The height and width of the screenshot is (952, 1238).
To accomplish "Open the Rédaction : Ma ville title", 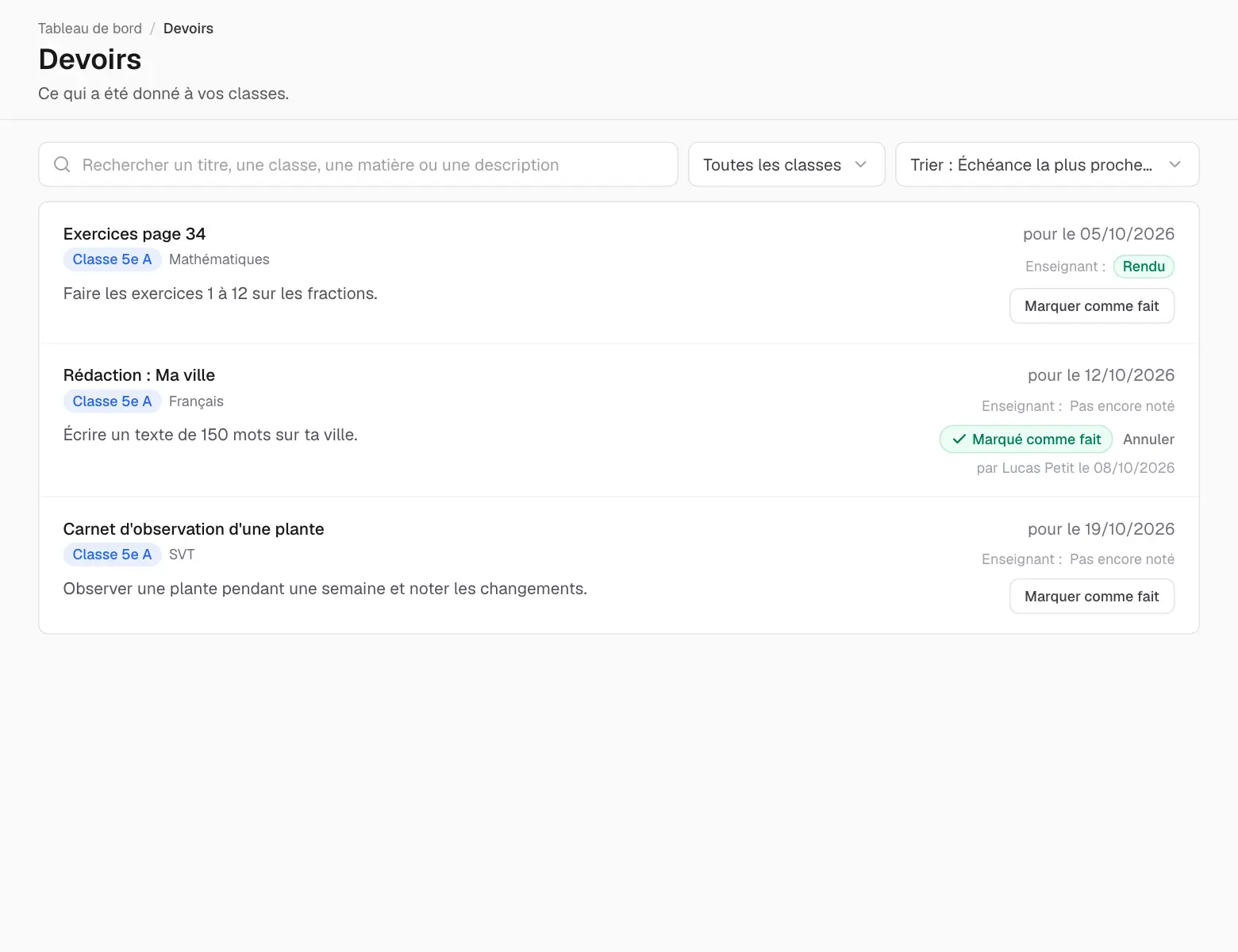I will [139, 375].
